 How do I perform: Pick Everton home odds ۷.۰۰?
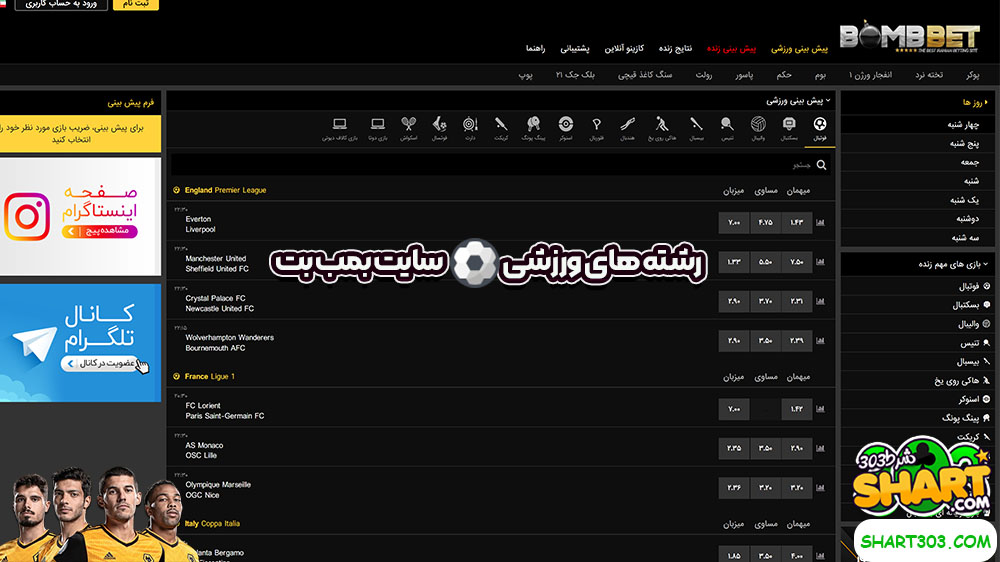734,223
